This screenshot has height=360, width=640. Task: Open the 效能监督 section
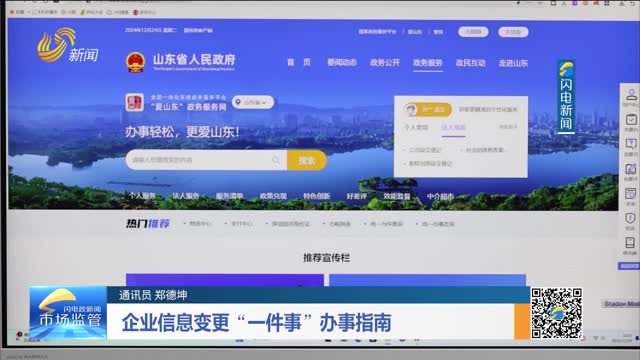(397, 196)
